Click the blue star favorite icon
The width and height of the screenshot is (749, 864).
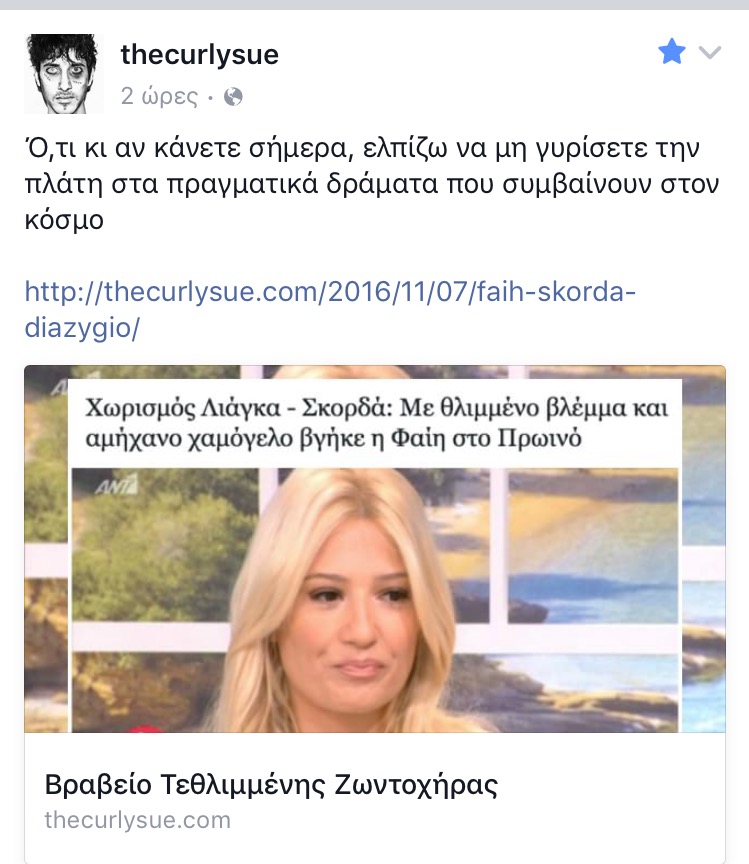[x=672, y=51]
